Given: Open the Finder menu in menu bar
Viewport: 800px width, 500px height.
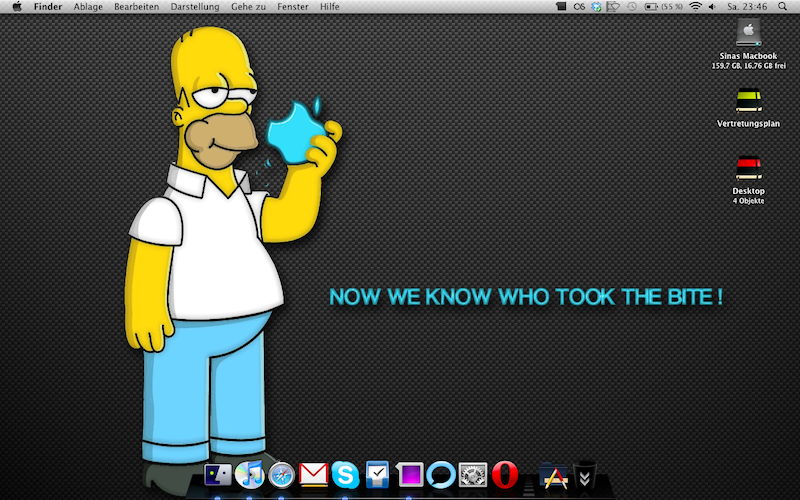Looking at the screenshot, I should tap(48, 7).
